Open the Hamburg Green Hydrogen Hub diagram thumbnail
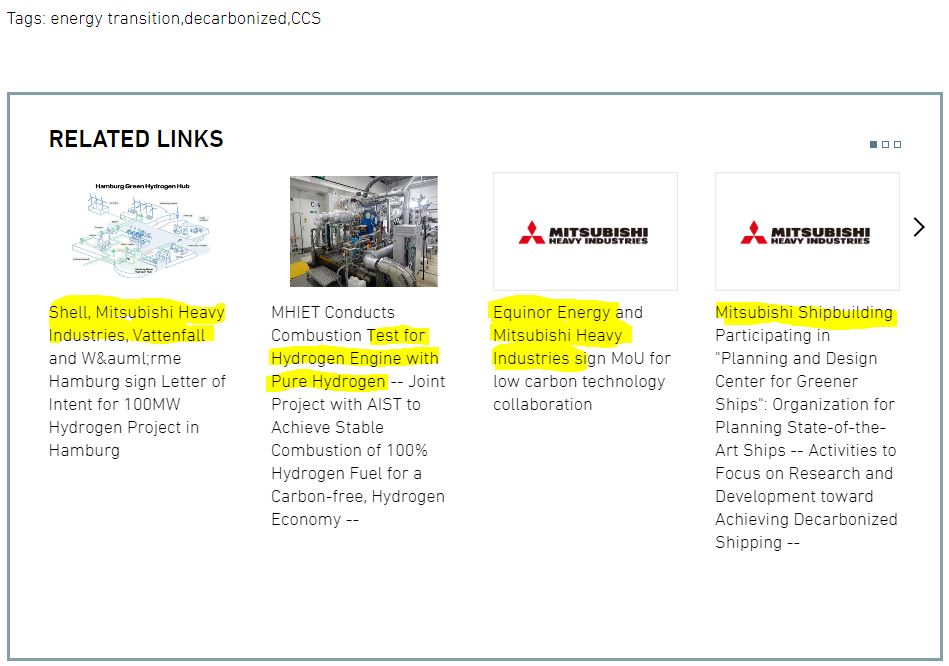 (x=142, y=231)
